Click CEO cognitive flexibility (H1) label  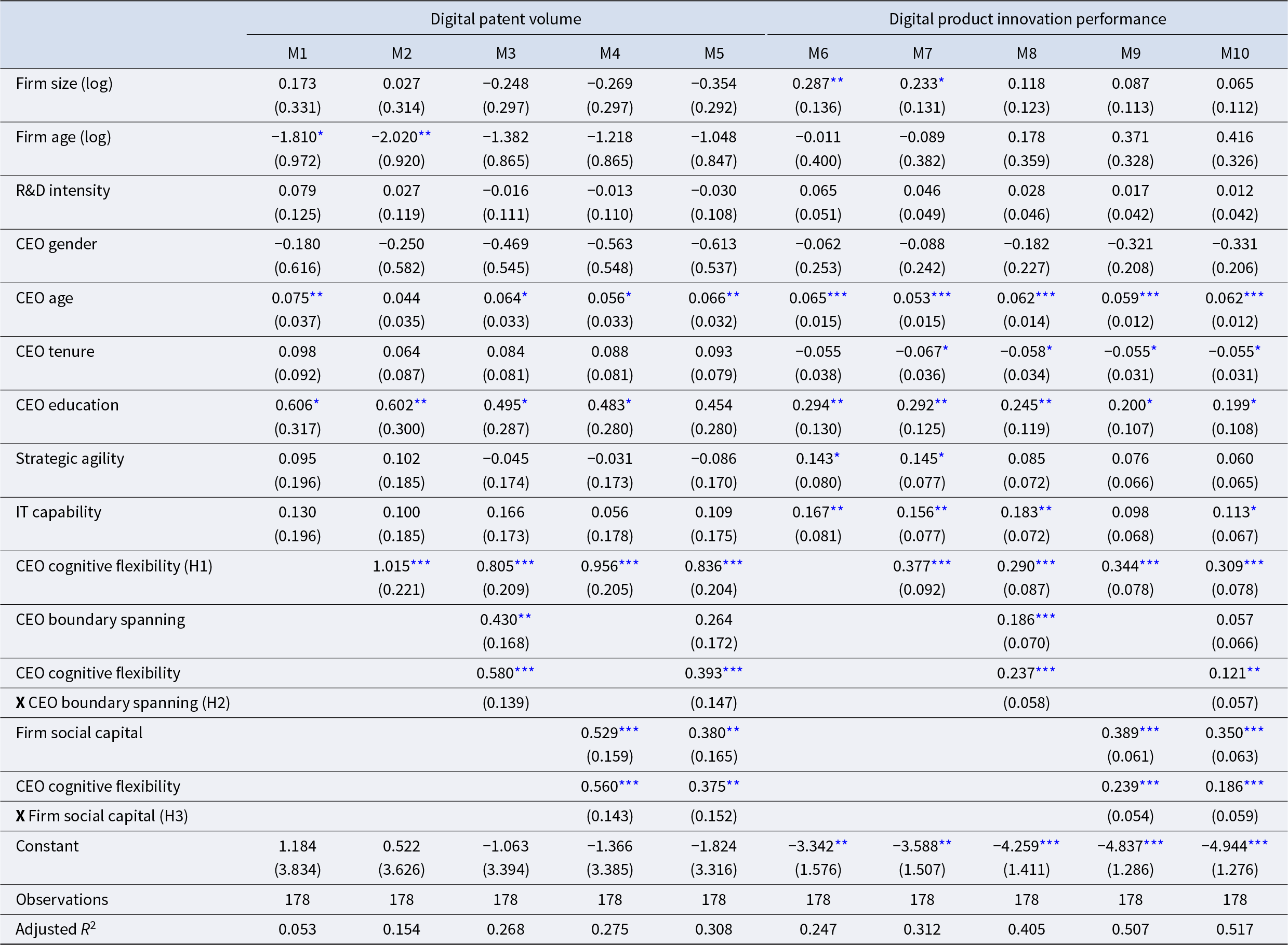(114, 566)
